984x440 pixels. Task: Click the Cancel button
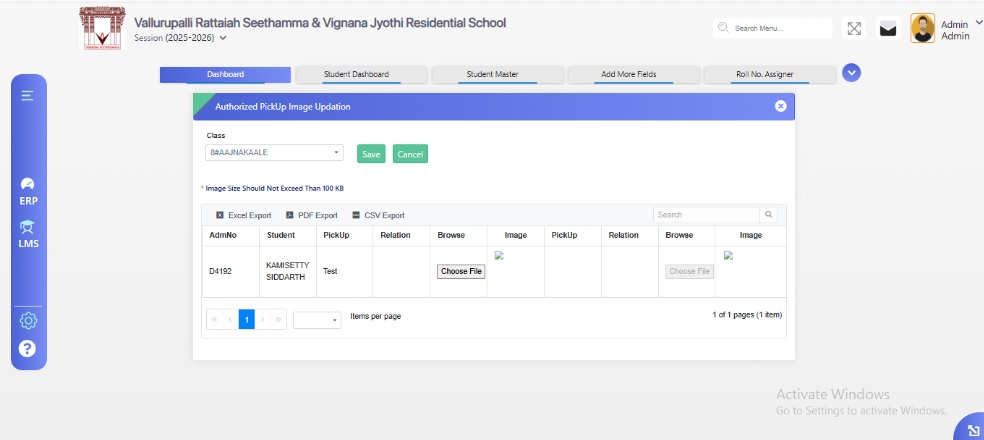pos(410,154)
